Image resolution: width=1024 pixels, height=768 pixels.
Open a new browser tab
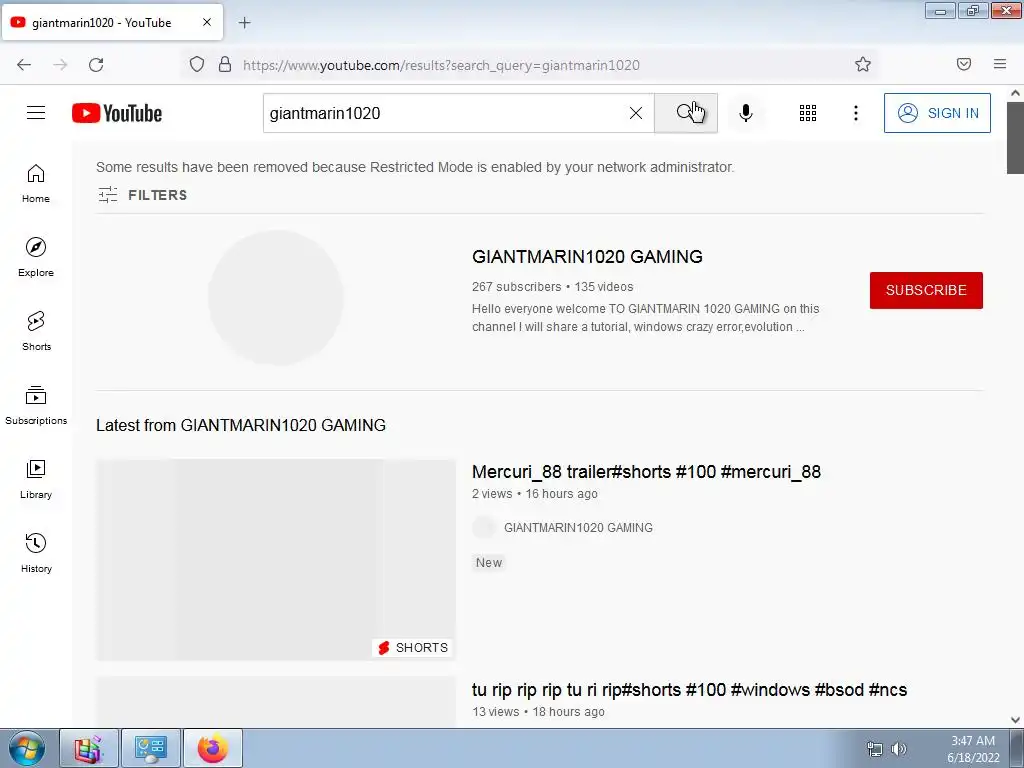coord(244,23)
